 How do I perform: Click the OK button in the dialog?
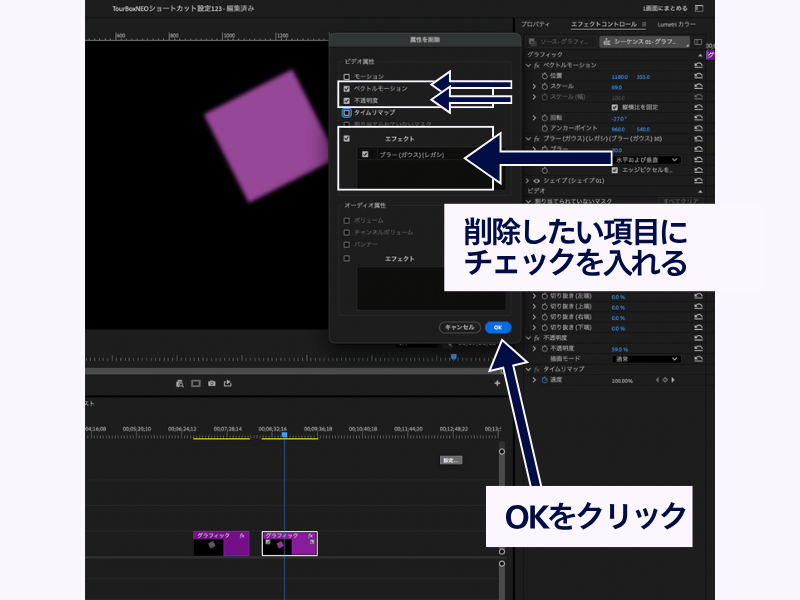click(498, 327)
